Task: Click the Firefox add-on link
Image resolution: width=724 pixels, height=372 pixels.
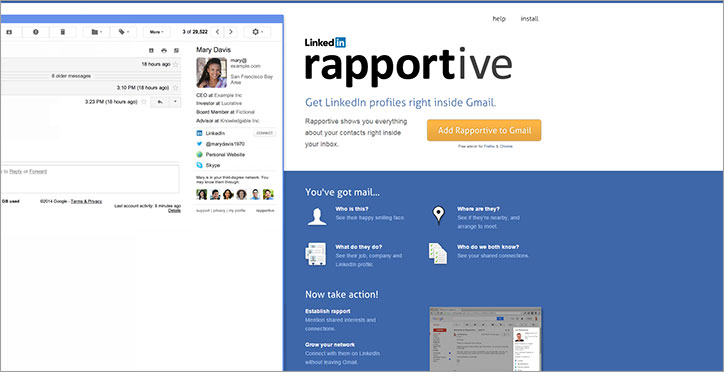Action: pyautogui.click(x=489, y=146)
